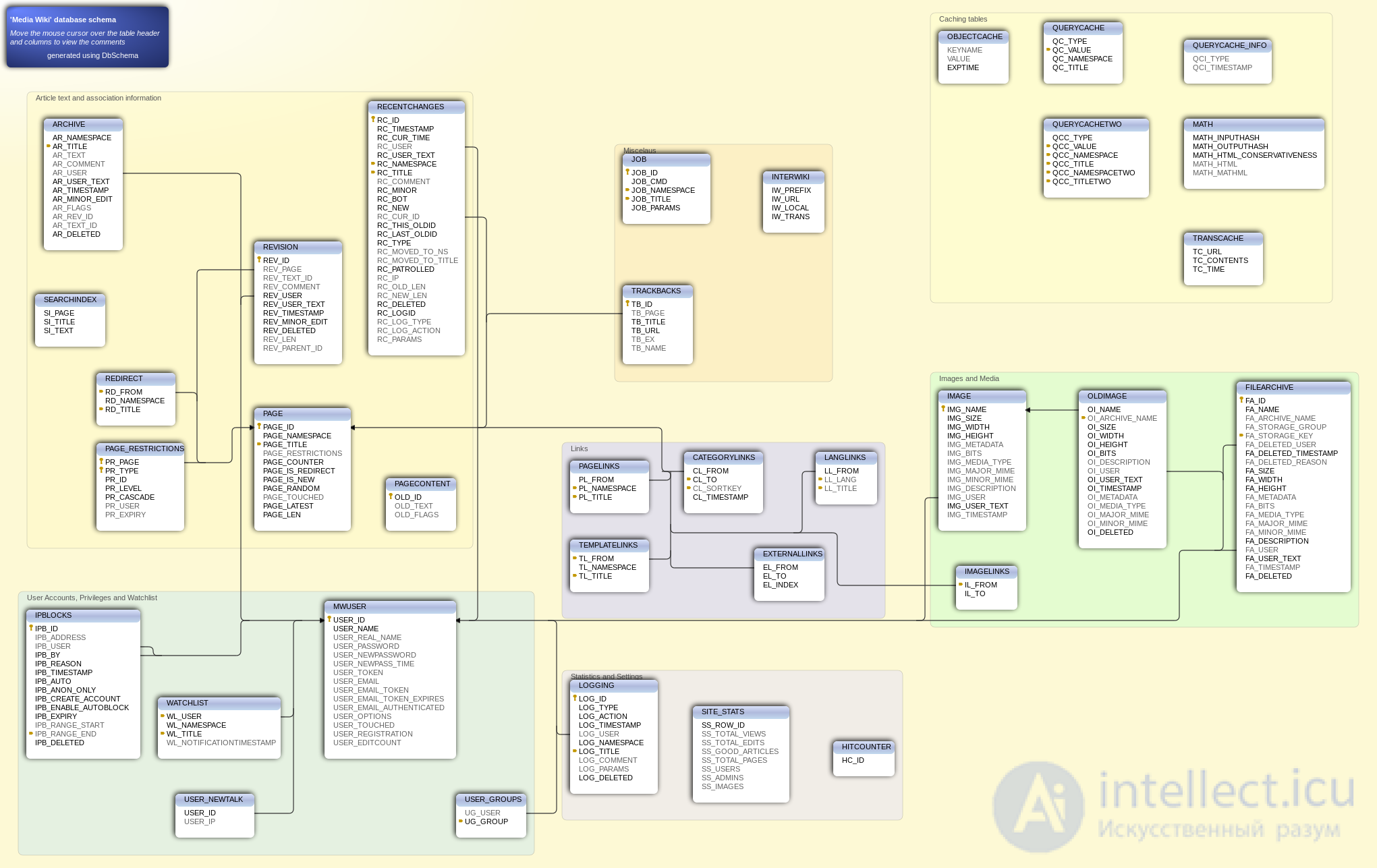Screen dimensions: 1377x868
Task: Click the key icon next to LOG_ID
Action: coord(575,698)
